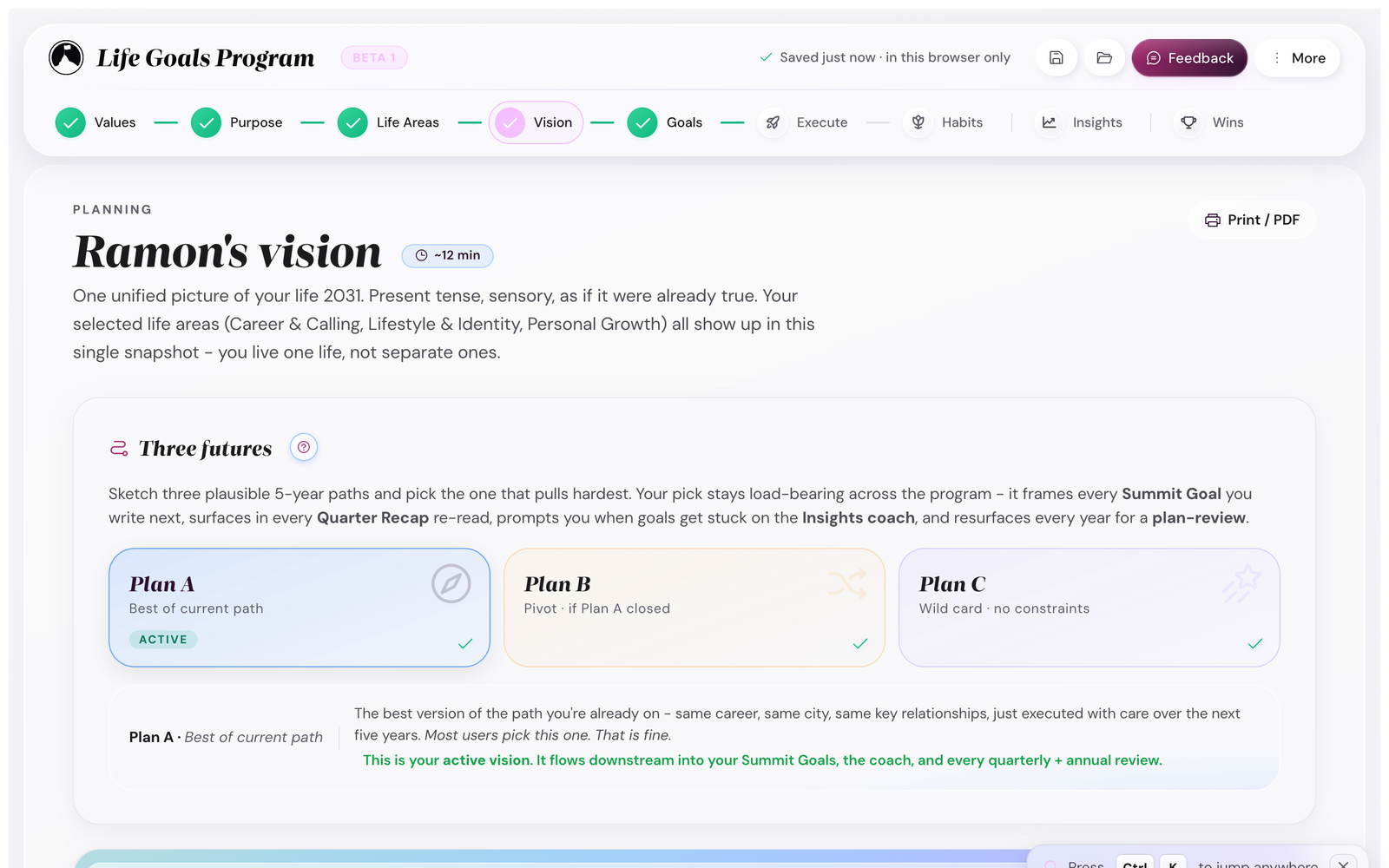The height and width of the screenshot is (868, 1389).
Task: Click Print / PDF button
Action: (1252, 220)
